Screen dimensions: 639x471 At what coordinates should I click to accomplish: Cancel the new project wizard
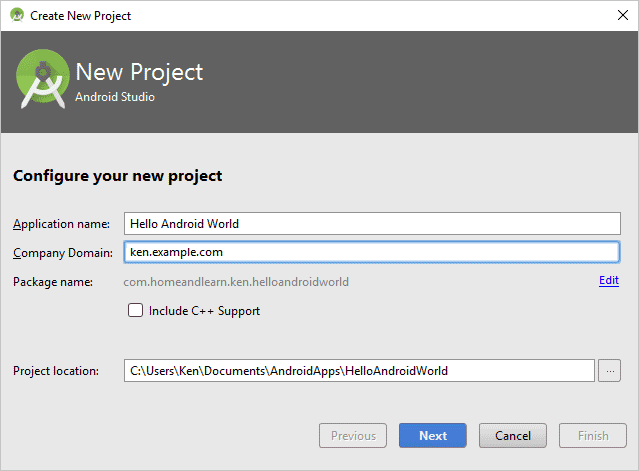513,436
